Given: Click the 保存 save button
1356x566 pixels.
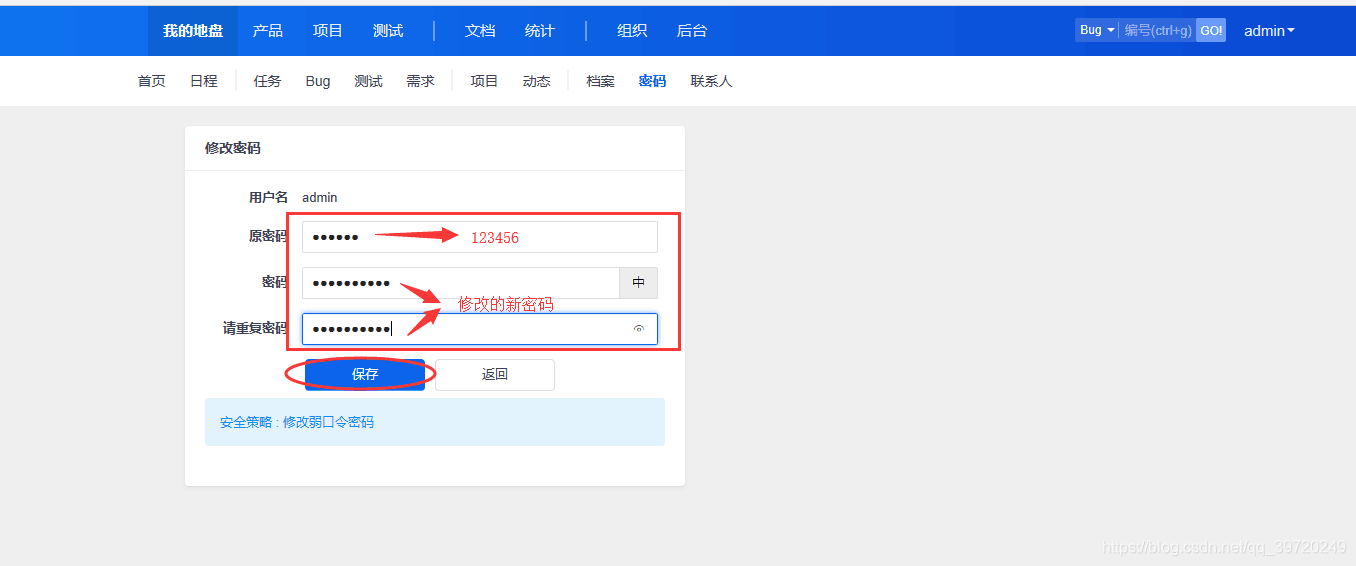Looking at the screenshot, I should point(365,374).
